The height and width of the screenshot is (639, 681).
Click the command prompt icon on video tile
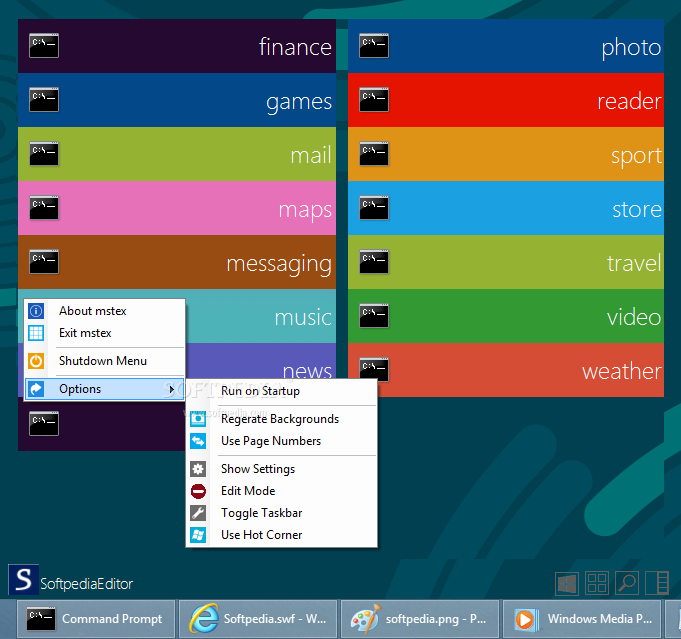[x=374, y=316]
